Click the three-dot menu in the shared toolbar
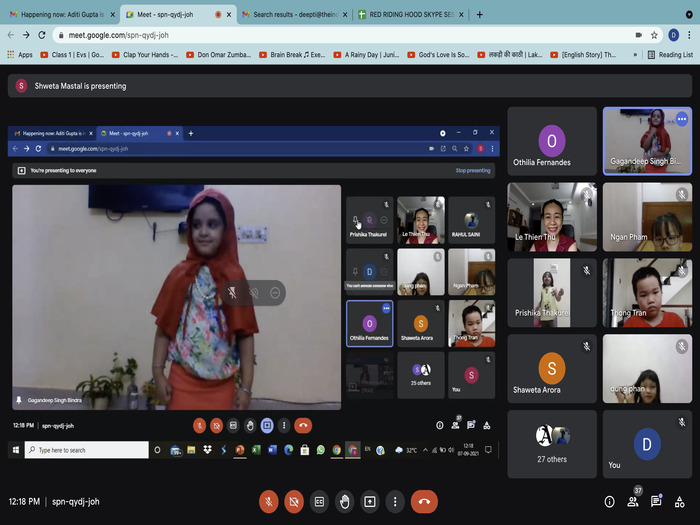 pyautogui.click(x=284, y=425)
